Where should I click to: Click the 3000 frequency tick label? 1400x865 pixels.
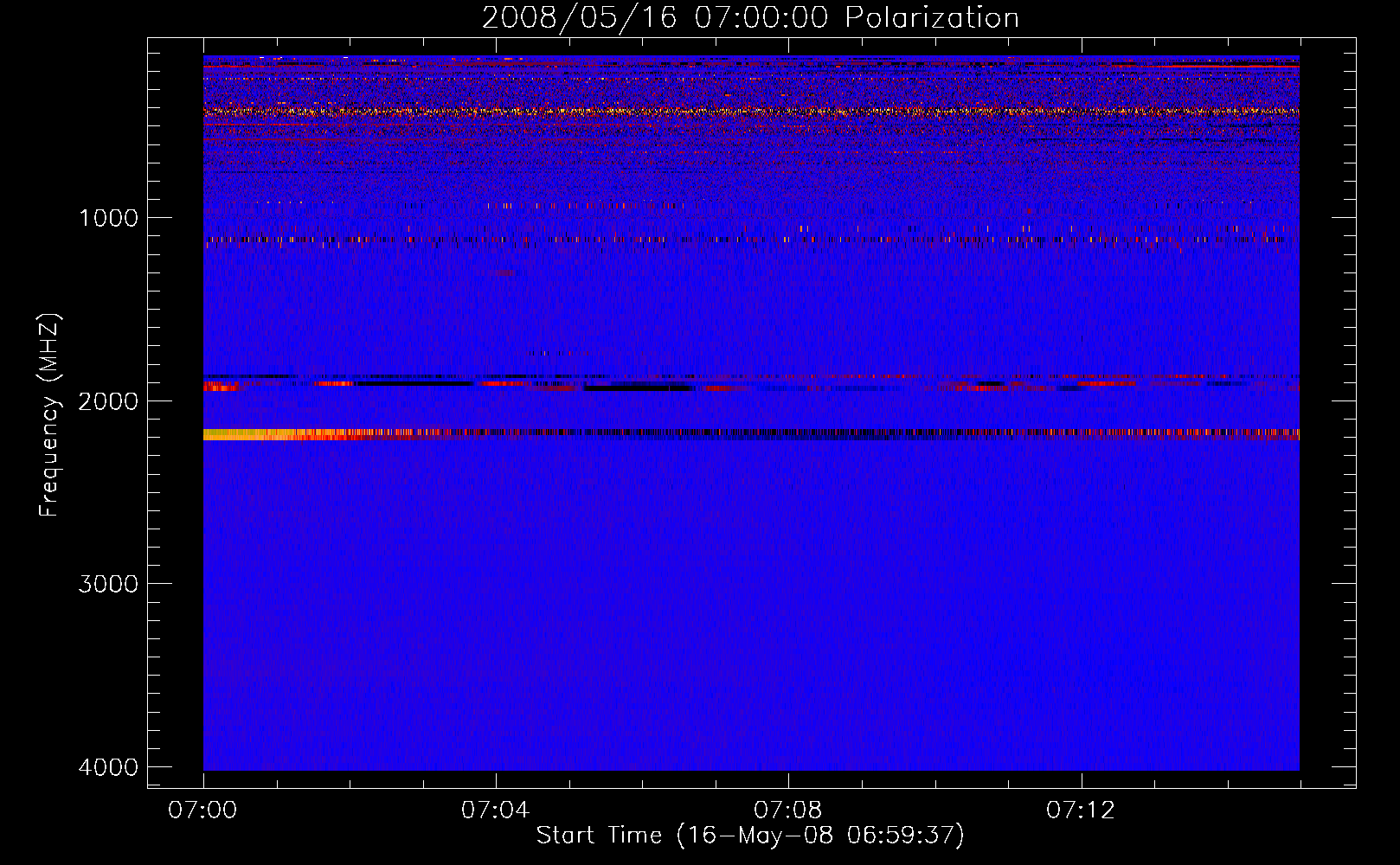108,584
